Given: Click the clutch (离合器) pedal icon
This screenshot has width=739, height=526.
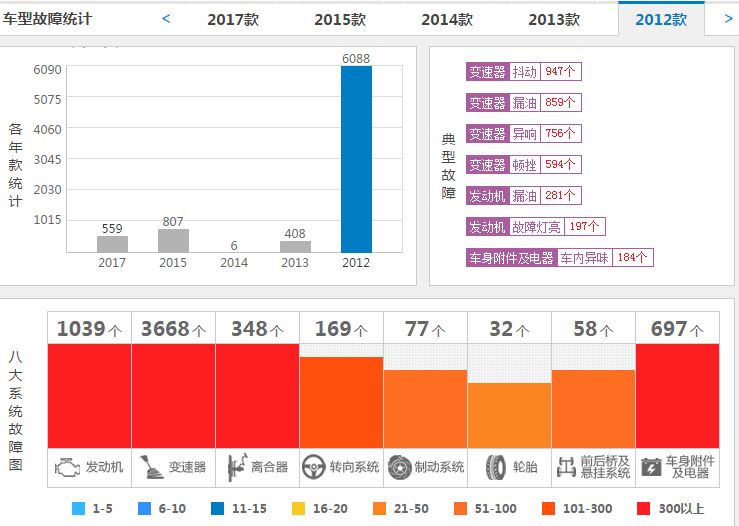Looking at the screenshot, I should coord(236,467).
